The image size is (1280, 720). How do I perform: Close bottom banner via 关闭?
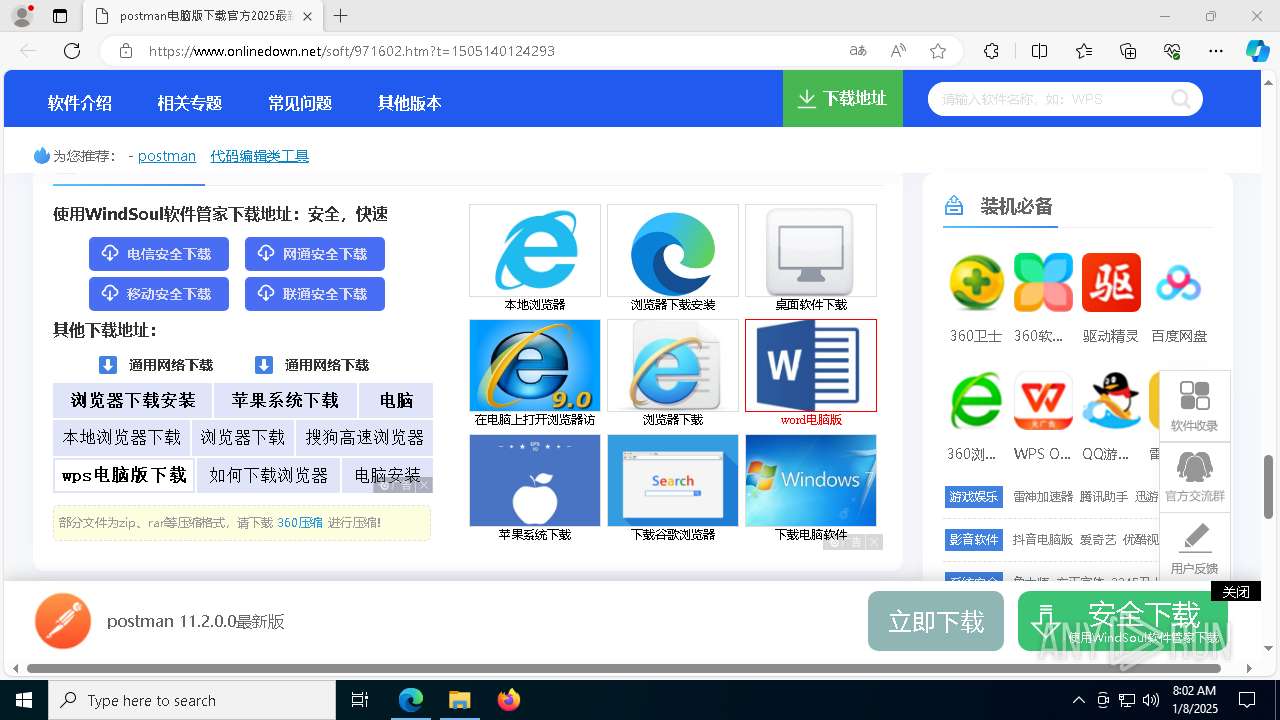click(1236, 592)
